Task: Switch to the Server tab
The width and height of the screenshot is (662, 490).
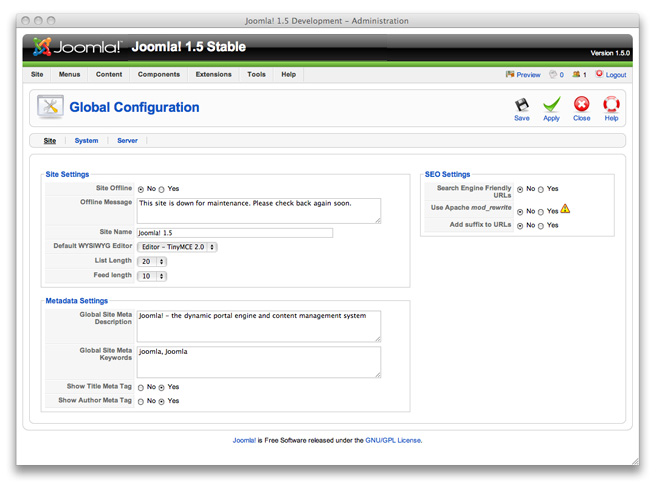Action: [x=127, y=141]
